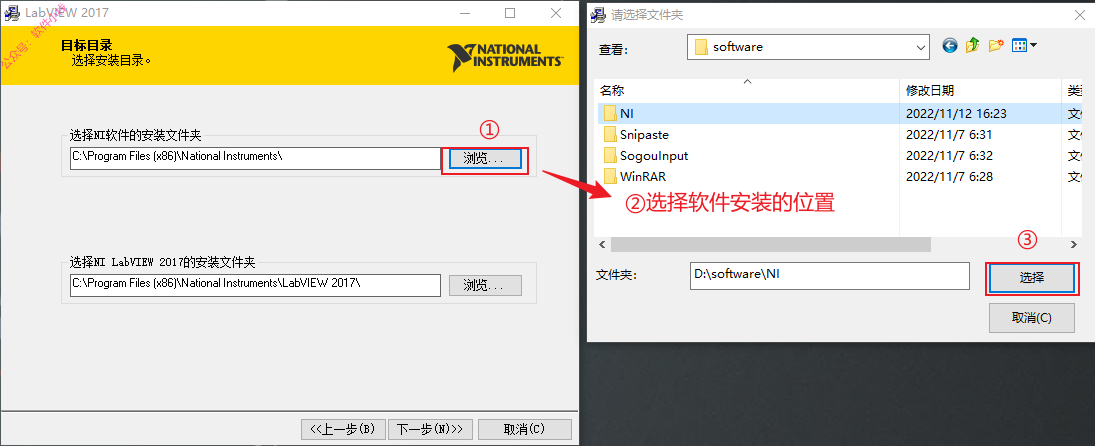Click the 2022/11/12 16:23 date cell
The width and height of the screenshot is (1095, 446).
pos(956,113)
